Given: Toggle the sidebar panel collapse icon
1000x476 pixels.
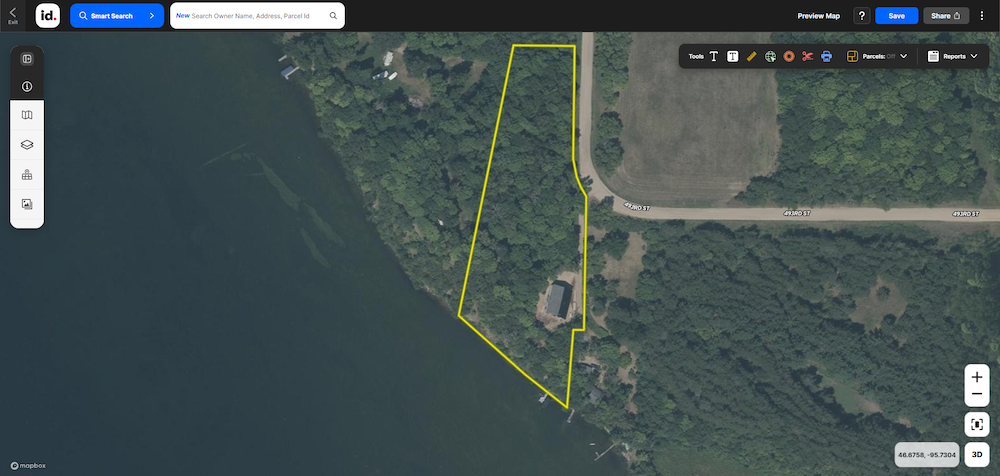Looking at the screenshot, I should [27, 59].
